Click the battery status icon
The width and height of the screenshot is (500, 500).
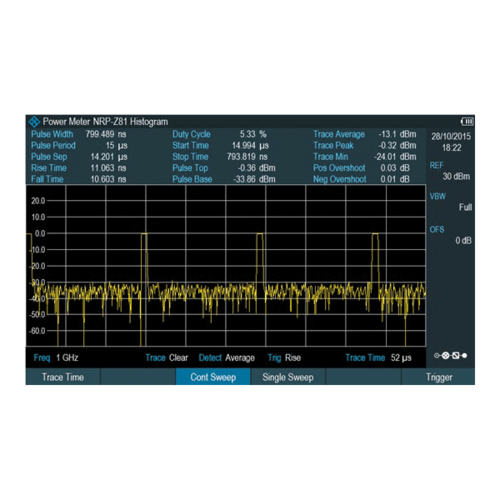tap(467, 122)
